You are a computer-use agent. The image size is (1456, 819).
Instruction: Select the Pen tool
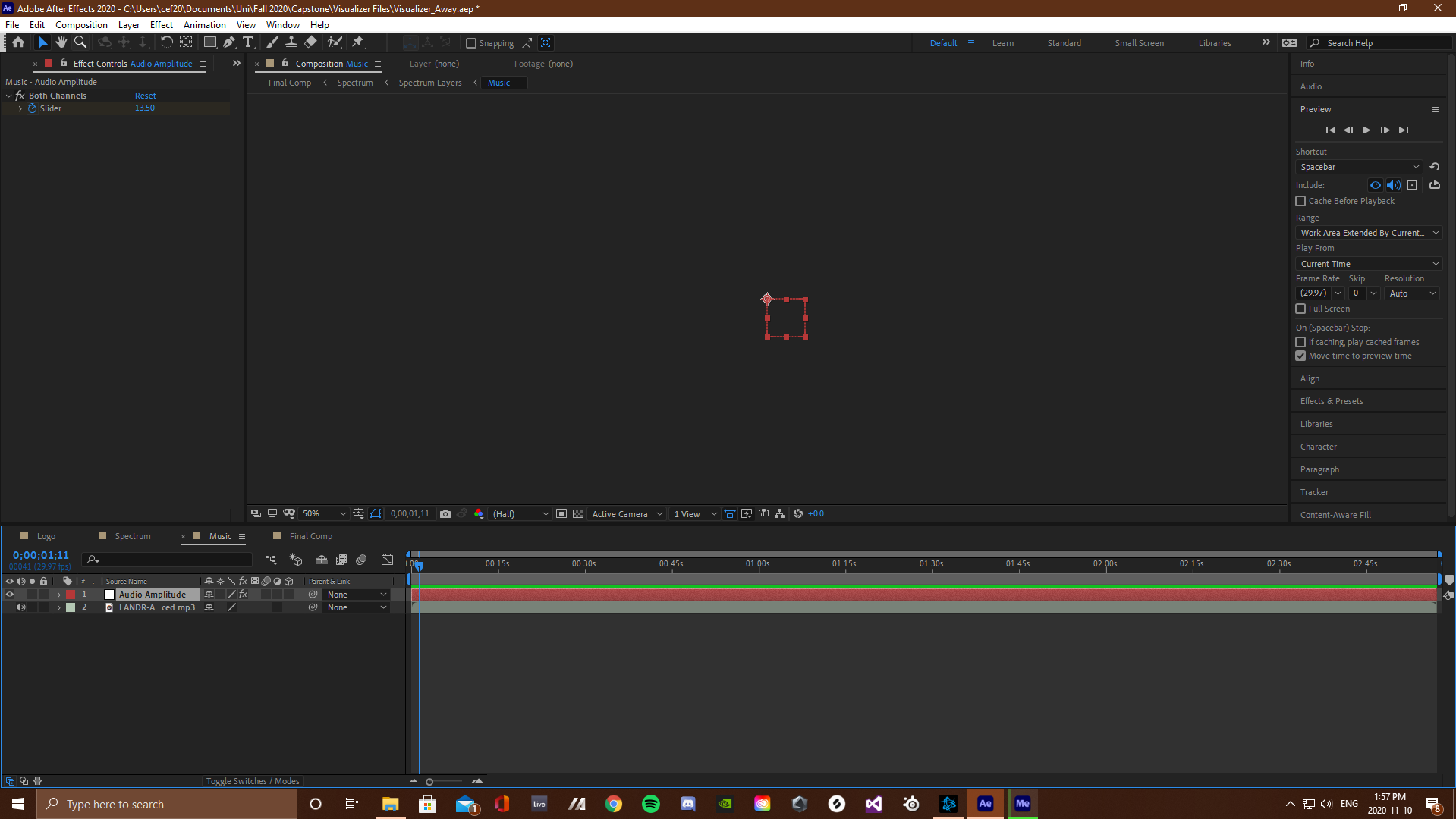point(229,43)
